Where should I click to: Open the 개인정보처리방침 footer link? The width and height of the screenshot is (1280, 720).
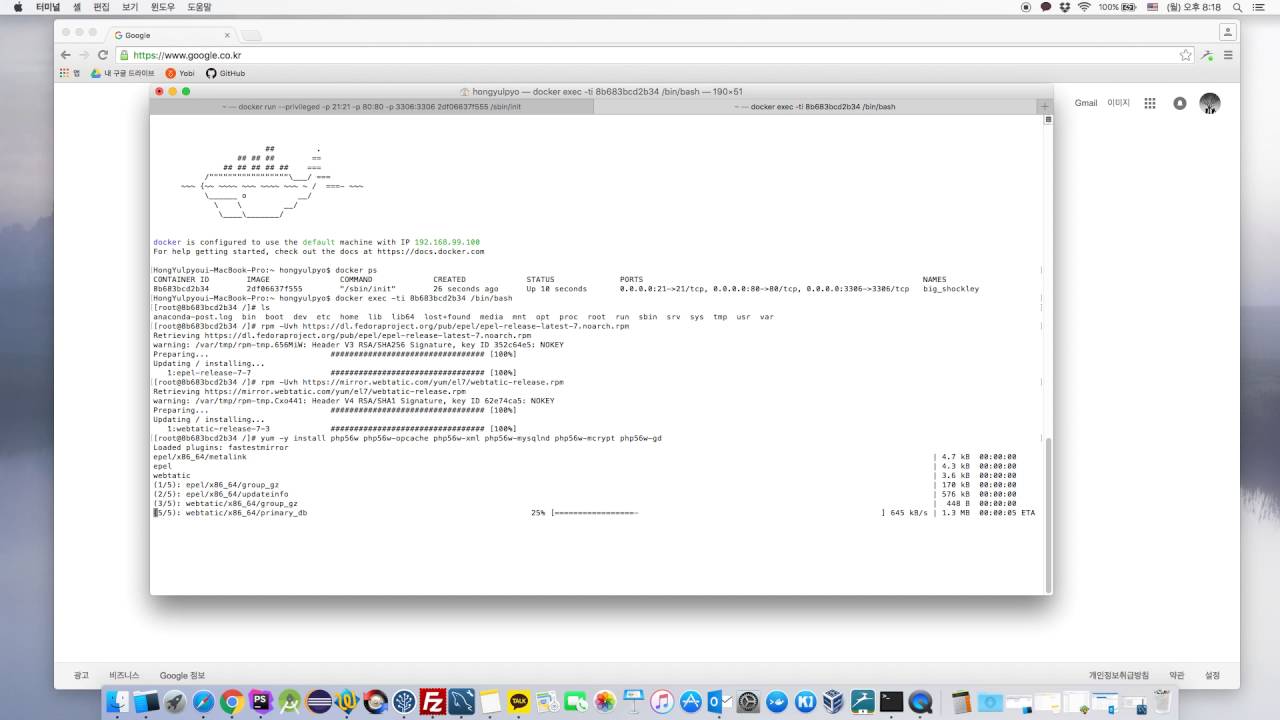[1119, 675]
